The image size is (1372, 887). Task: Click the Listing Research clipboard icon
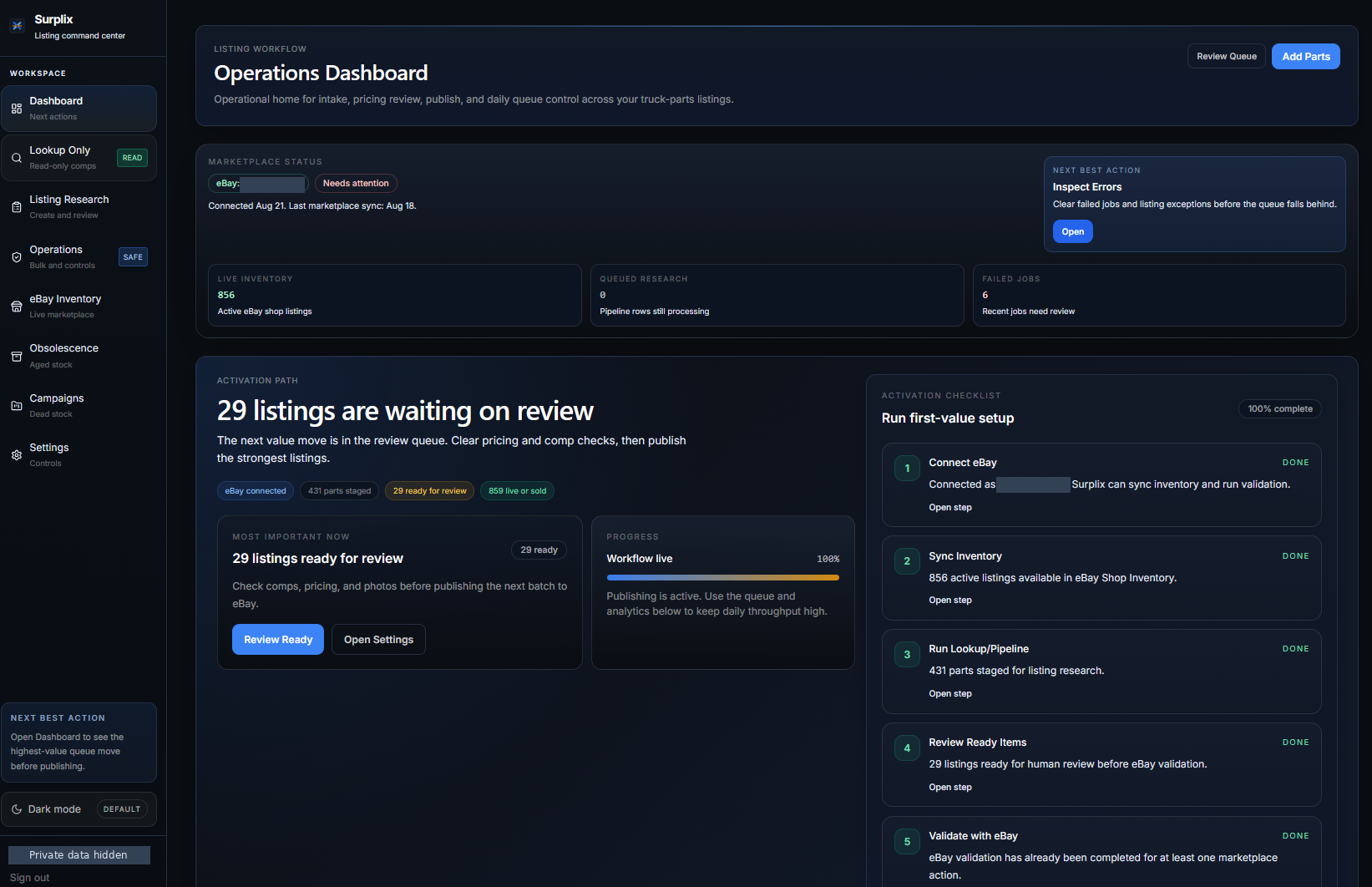(x=17, y=207)
